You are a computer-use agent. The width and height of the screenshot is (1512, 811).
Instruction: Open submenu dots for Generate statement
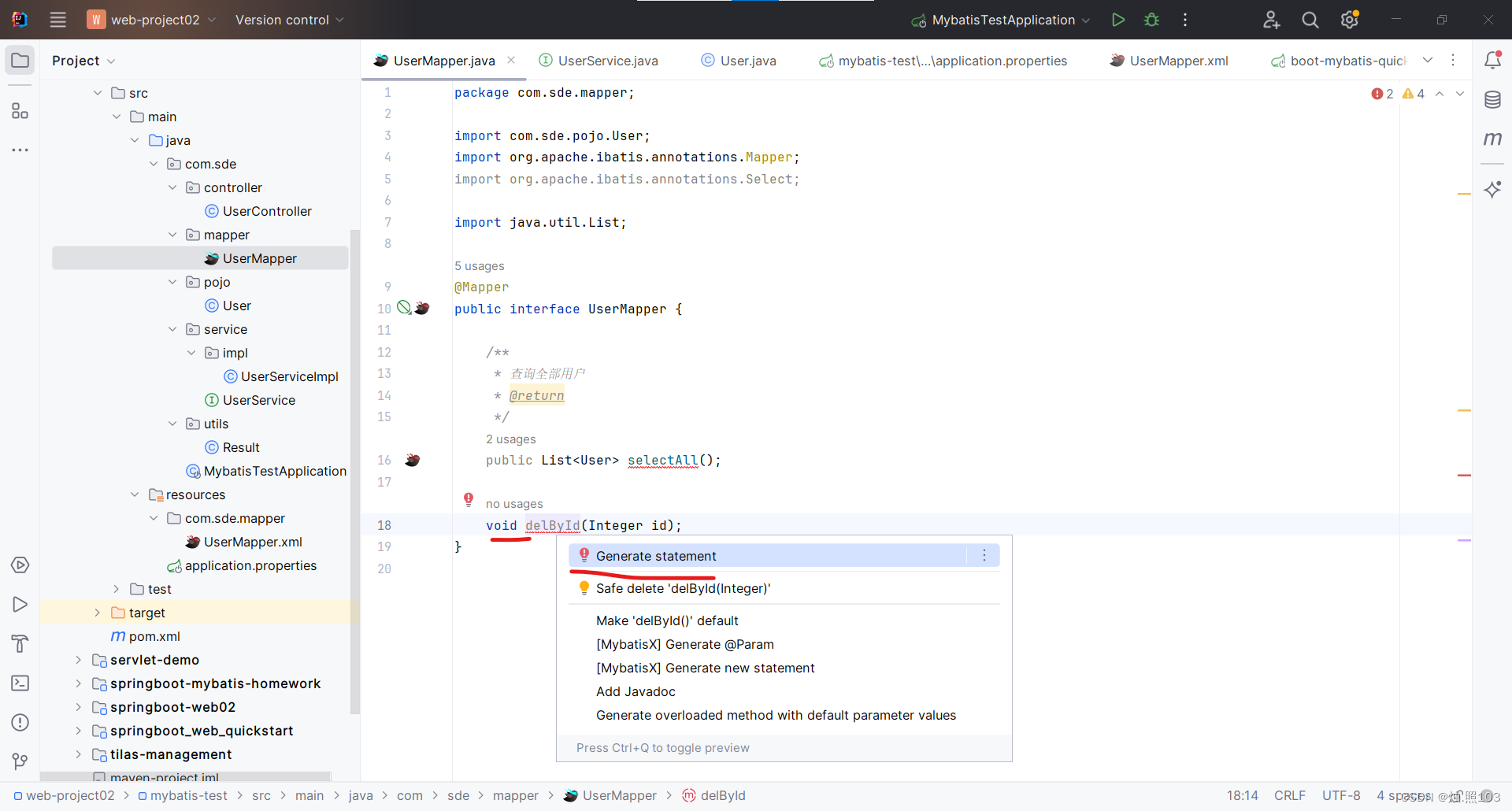tap(984, 556)
